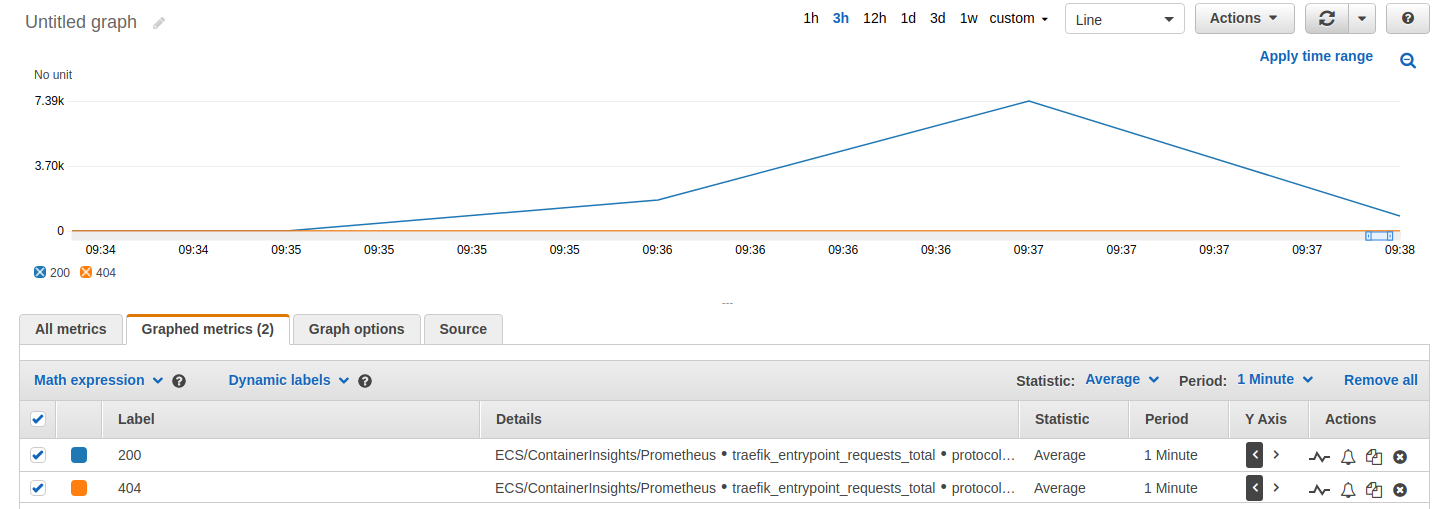Create alarm with bell icon for 200 row
The height and width of the screenshot is (509, 1441).
click(1348, 456)
